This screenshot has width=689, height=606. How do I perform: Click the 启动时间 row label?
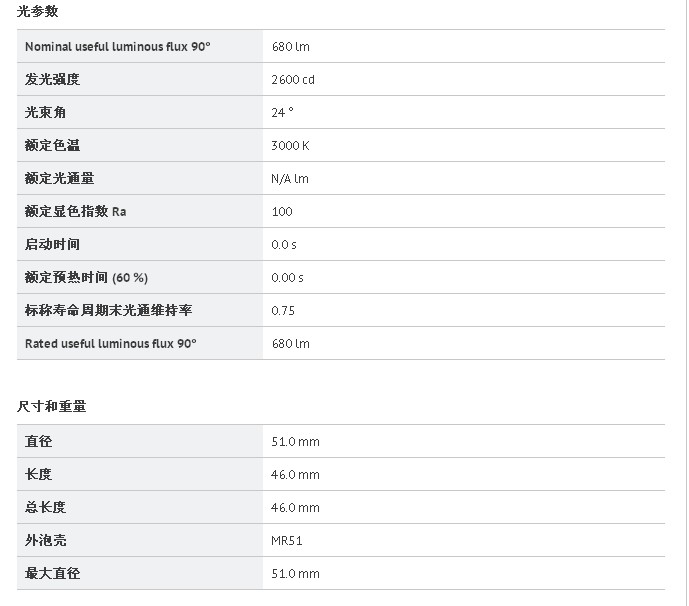(x=52, y=244)
